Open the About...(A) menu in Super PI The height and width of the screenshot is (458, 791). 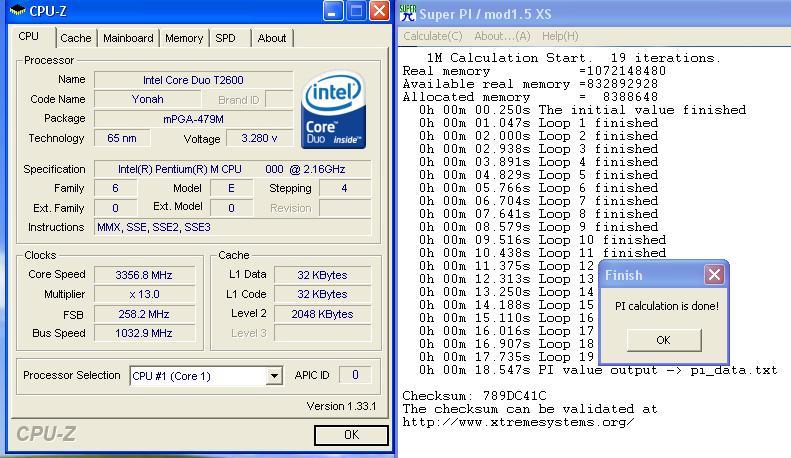502,36
